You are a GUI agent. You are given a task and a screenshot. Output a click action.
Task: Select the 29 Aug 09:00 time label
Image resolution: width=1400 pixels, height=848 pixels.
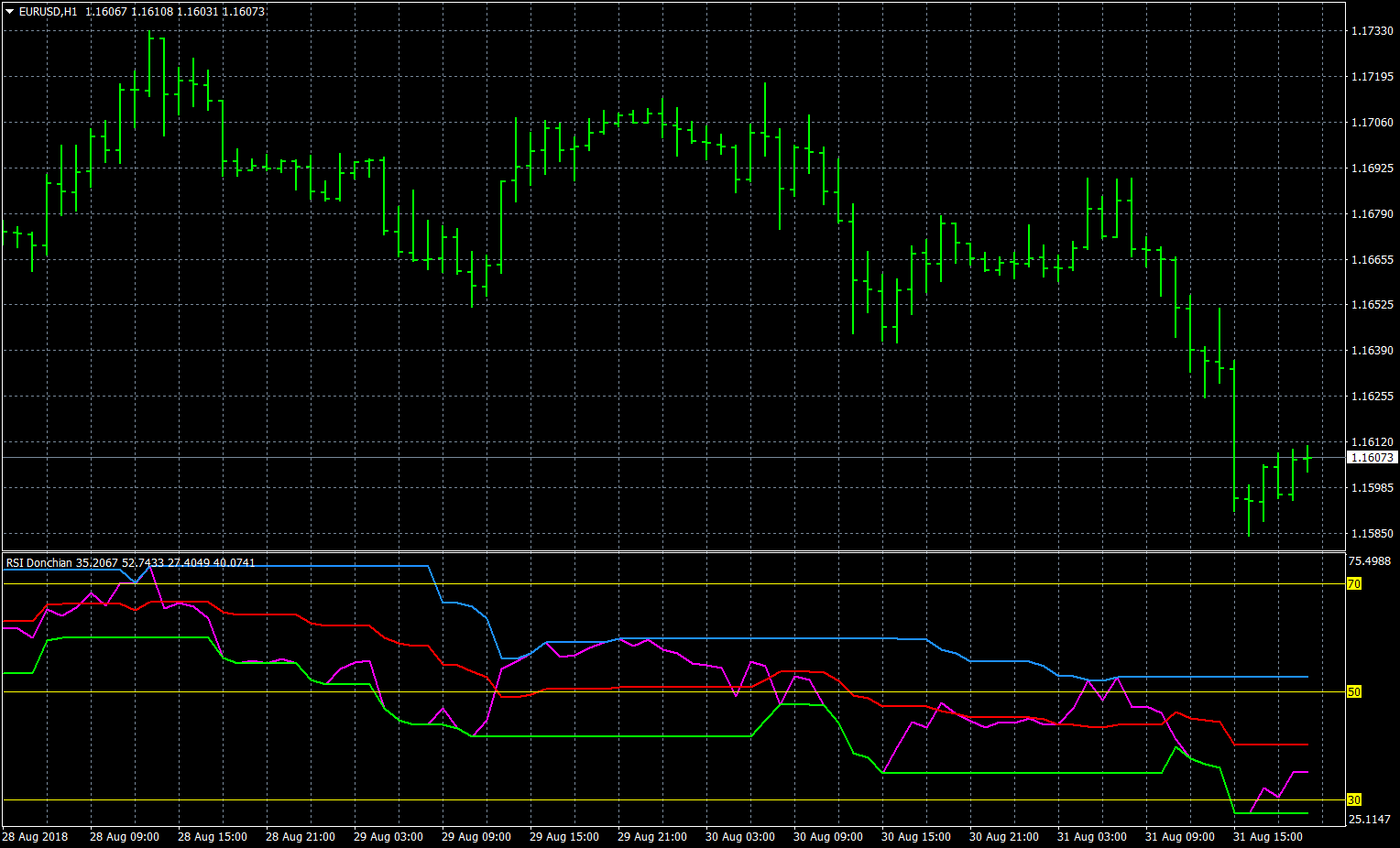pos(476,837)
